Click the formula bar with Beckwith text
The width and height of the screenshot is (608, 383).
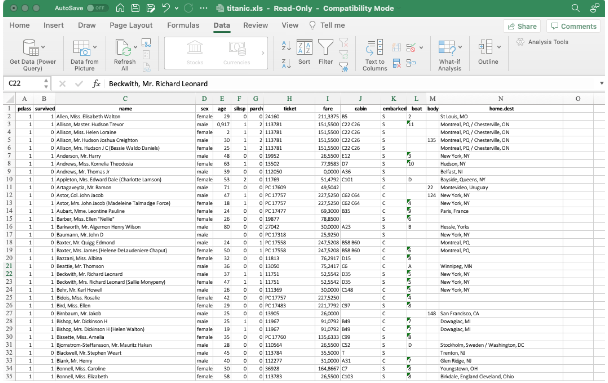pos(351,83)
